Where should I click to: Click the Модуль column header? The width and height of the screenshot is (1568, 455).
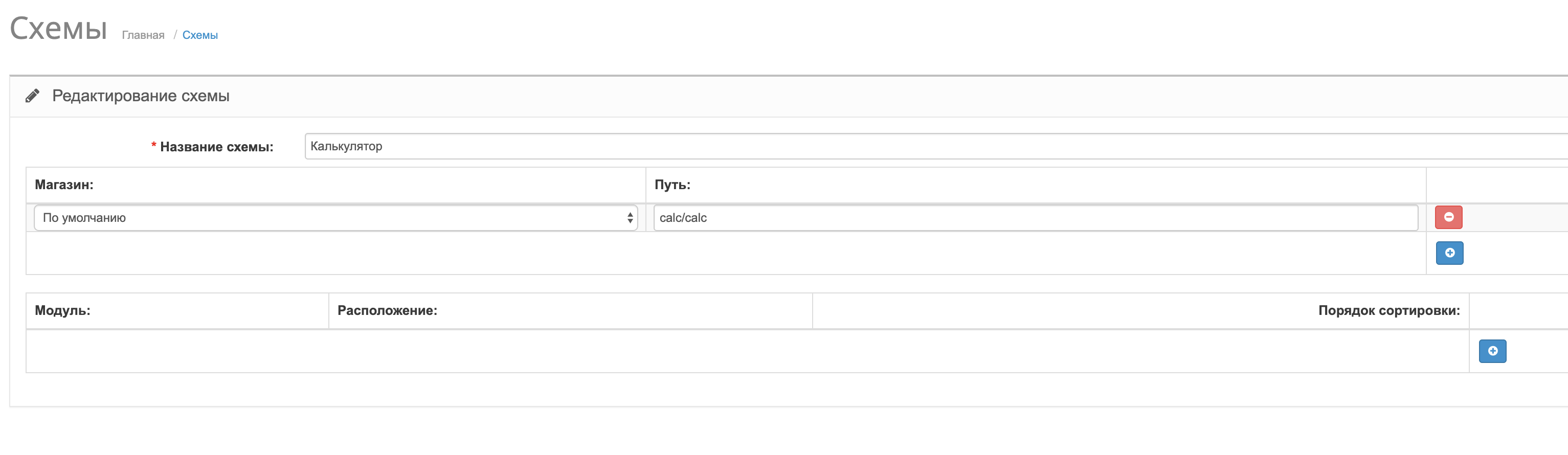click(62, 311)
